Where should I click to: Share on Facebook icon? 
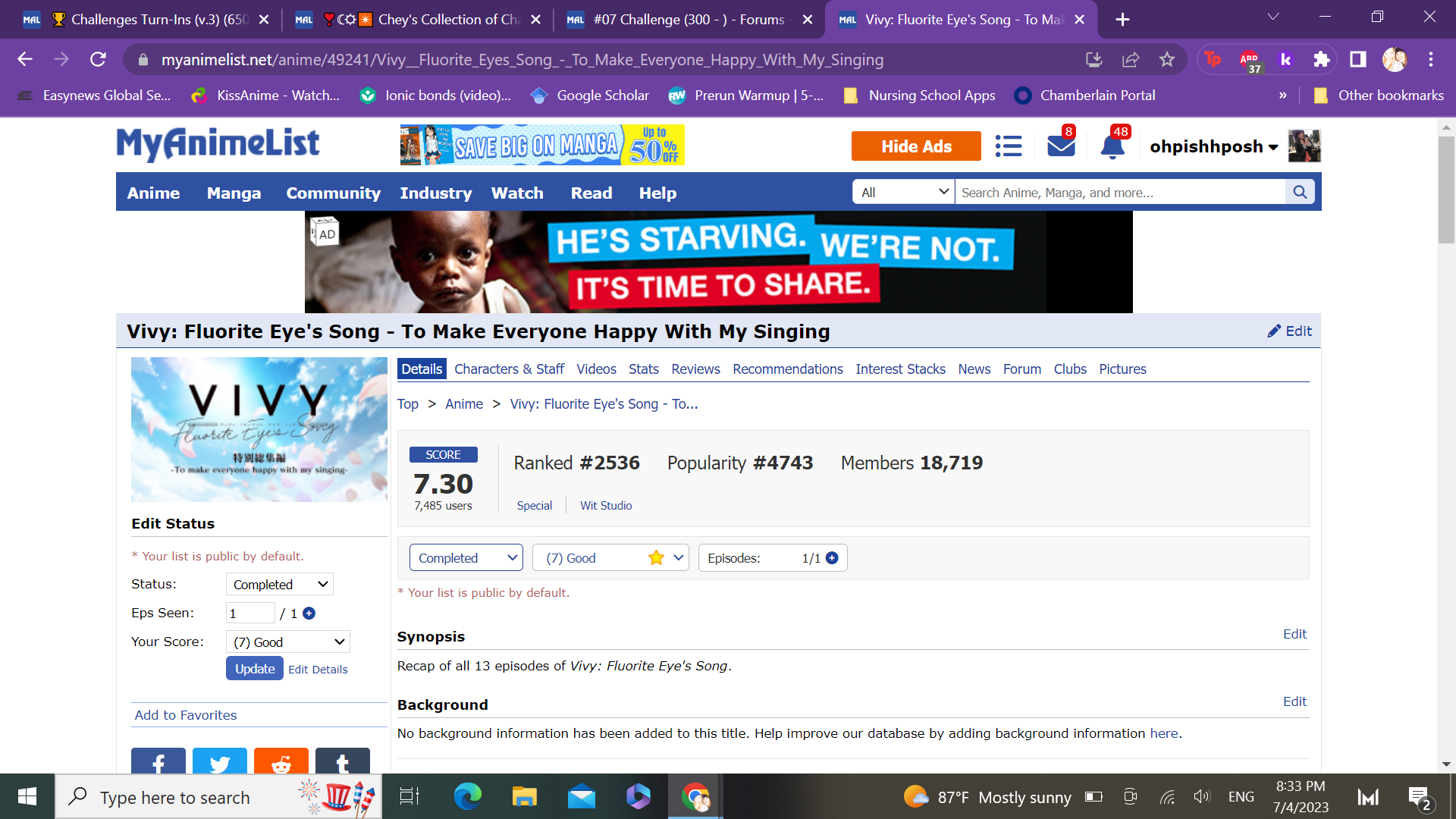158,761
